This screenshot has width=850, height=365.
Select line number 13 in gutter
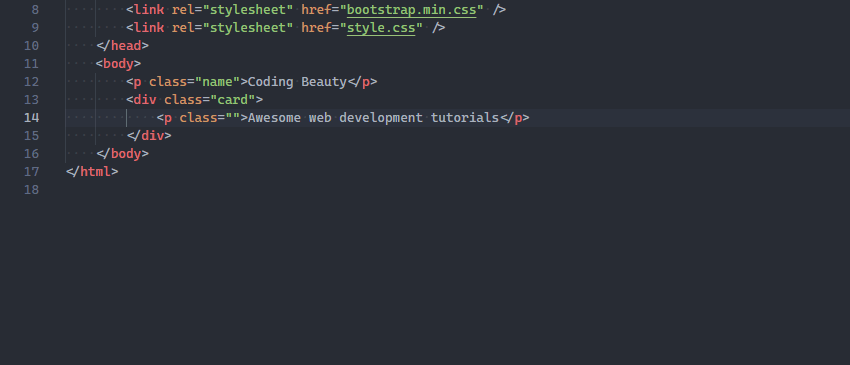coord(31,99)
